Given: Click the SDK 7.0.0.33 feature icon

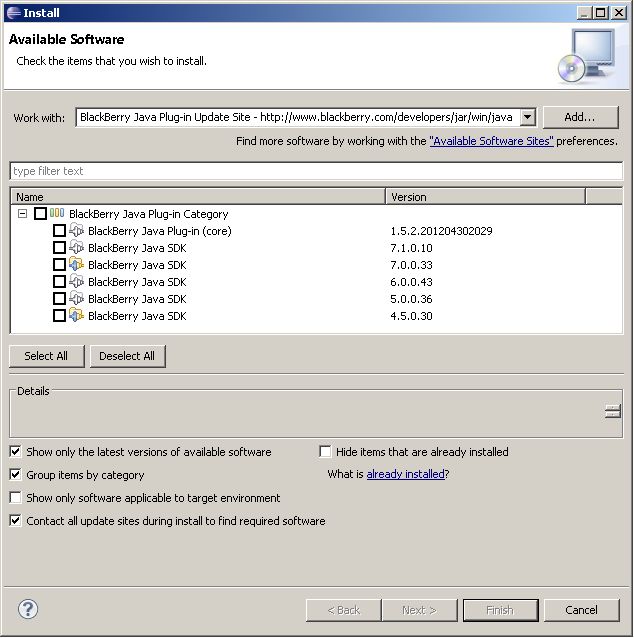Looking at the screenshot, I should pyautogui.click(x=76, y=264).
